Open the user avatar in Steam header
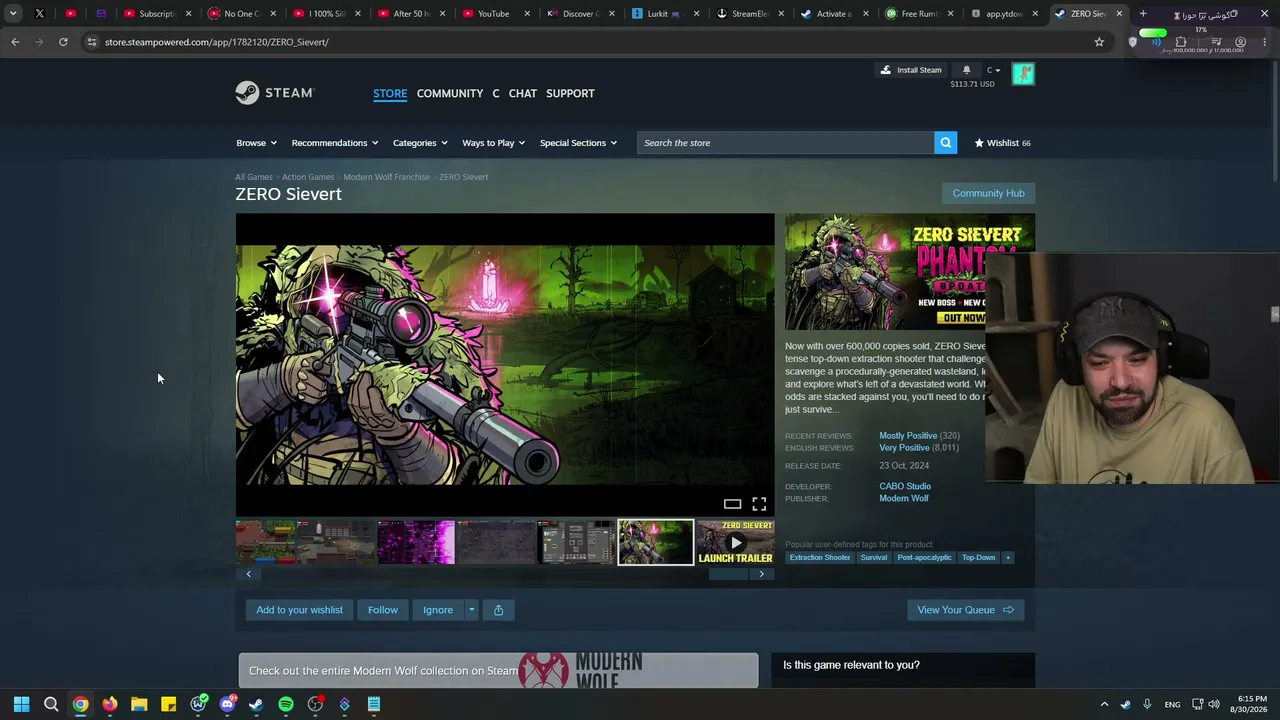The width and height of the screenshot is (1280, 720). (1023, 74)
